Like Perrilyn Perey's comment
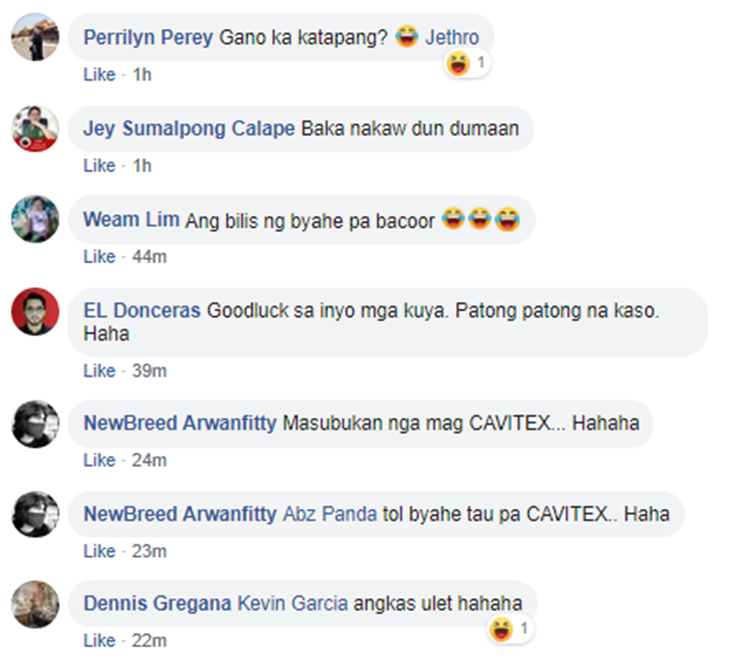The width and height of the screenshot is (750, 662). click(x=99, y=75)
